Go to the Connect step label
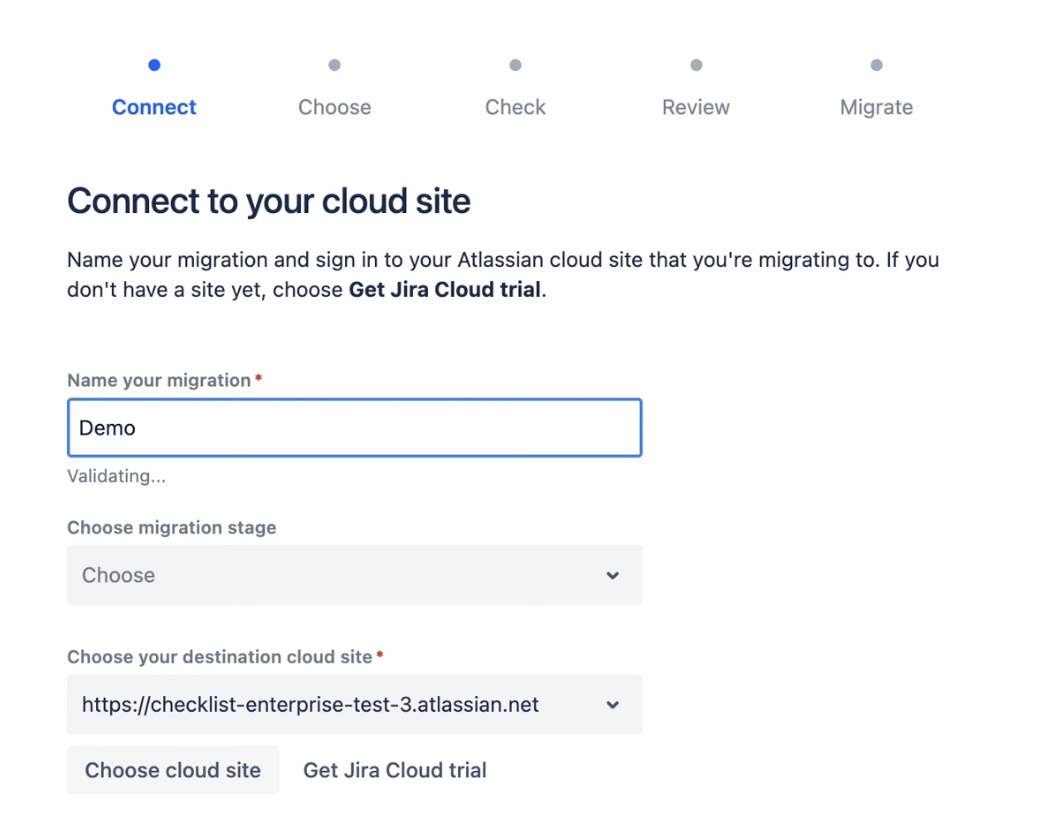This screenshot has width=1053, height=826. pyautogui.click(x=154, y=107)
